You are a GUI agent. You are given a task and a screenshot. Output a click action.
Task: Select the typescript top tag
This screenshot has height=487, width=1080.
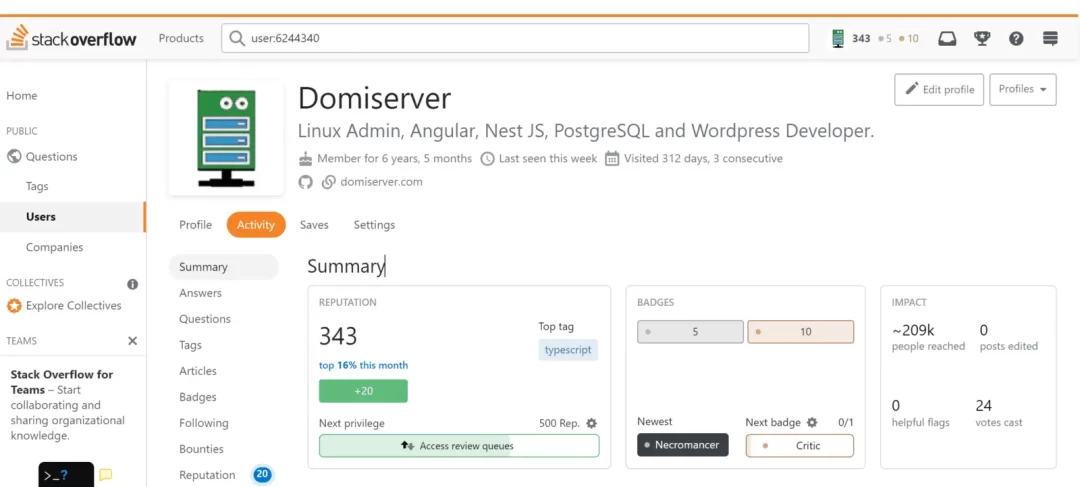568,350
